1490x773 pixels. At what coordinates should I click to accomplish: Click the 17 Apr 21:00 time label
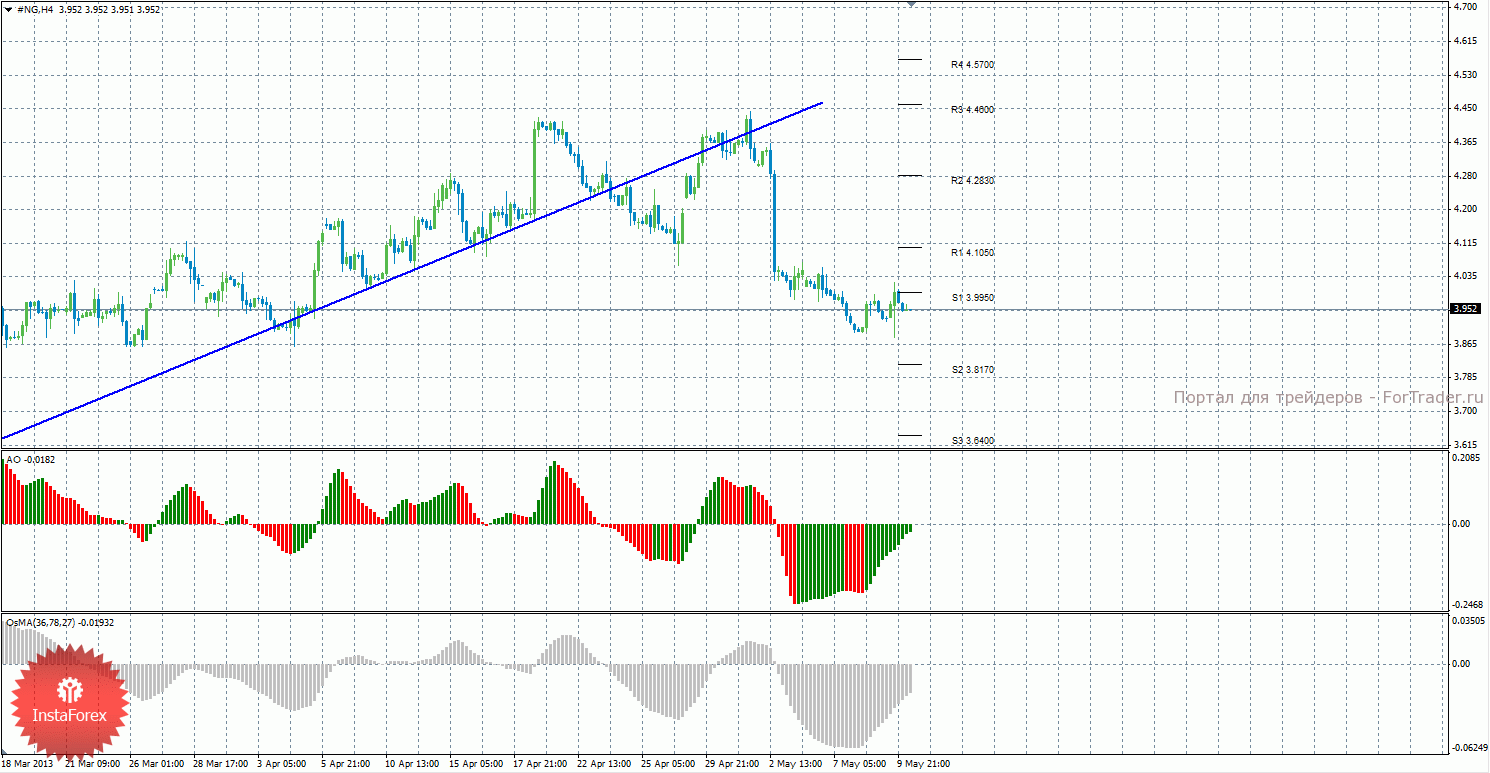point(540,764)
